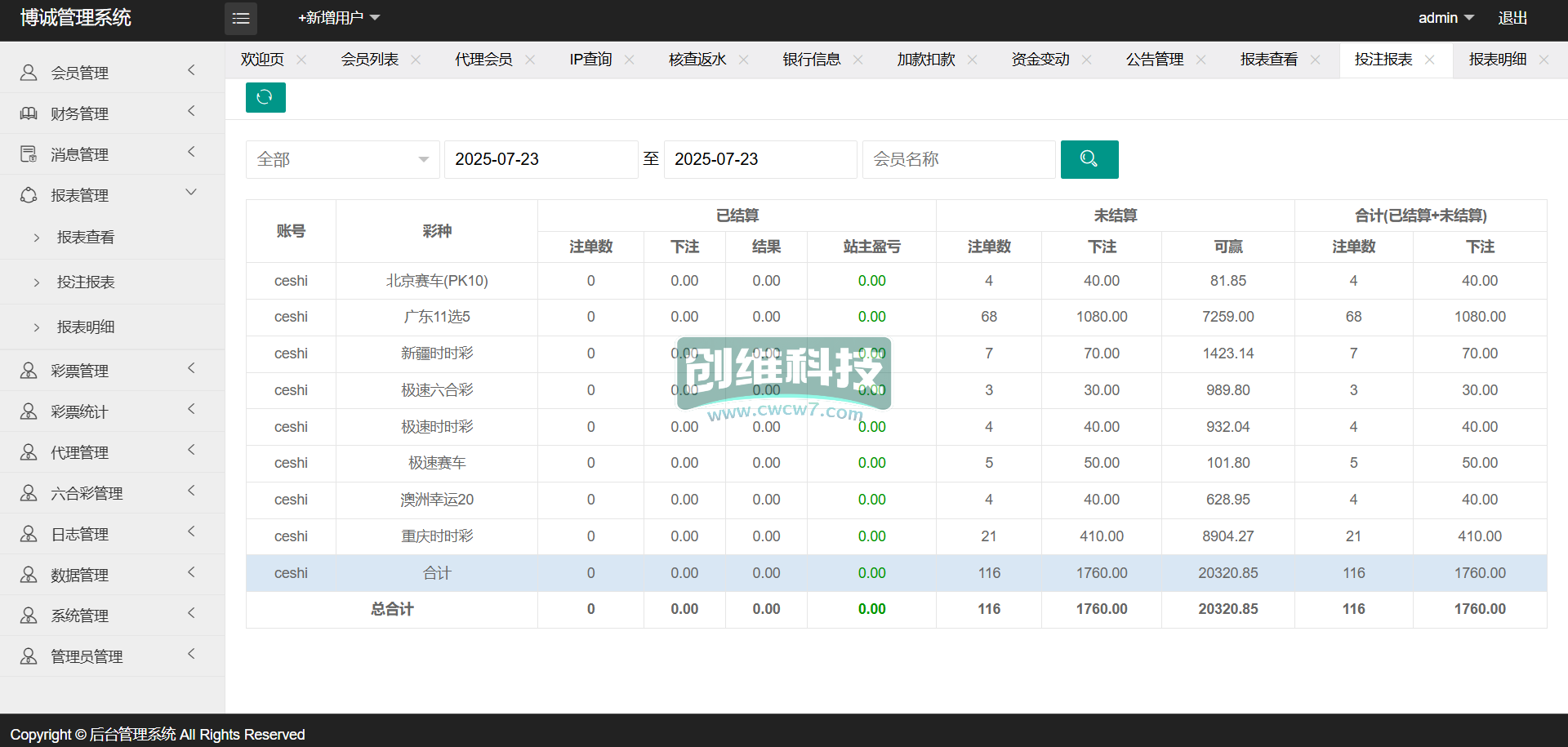
Task: Open the +新增用户 dropdown menu
Action: coord(339,18)
